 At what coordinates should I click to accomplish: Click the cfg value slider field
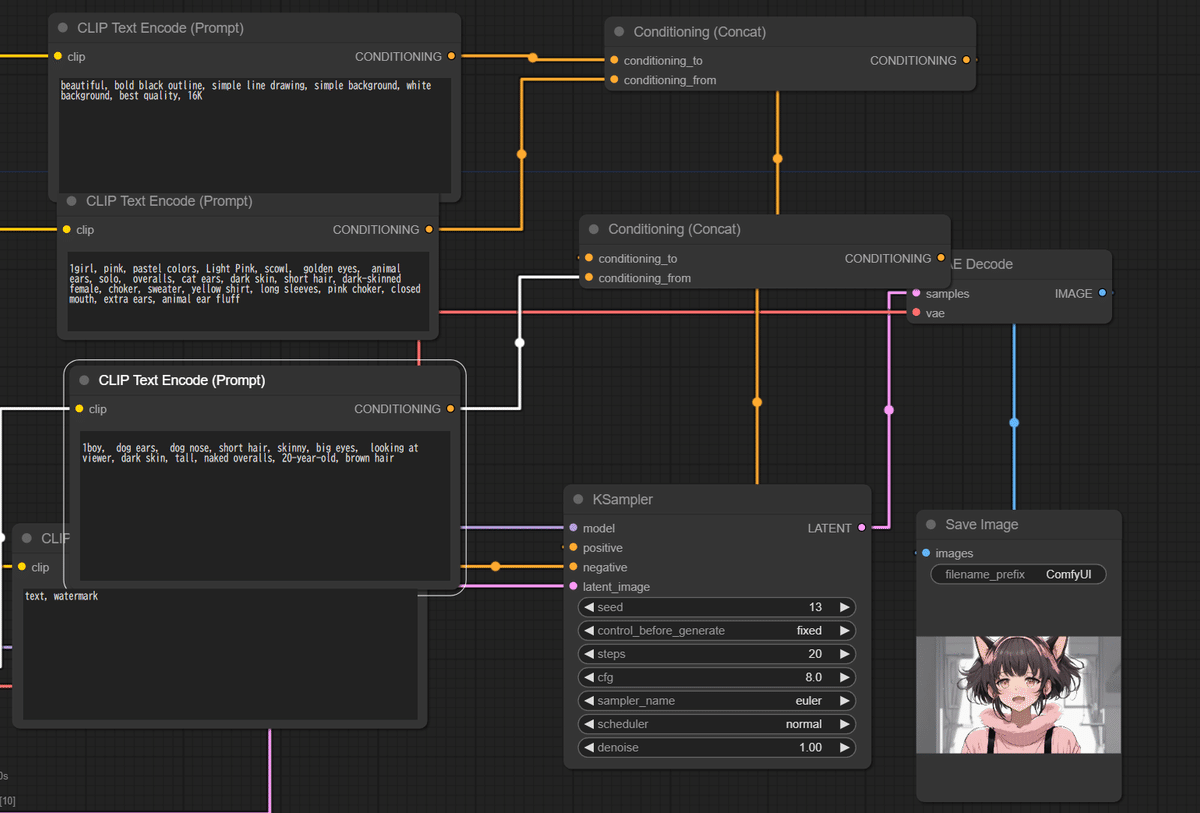[x=716, y=677]
